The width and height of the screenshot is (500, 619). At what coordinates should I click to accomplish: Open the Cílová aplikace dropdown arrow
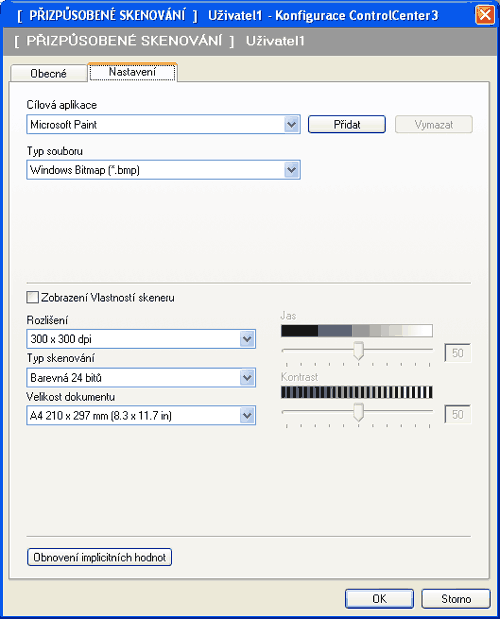291,125
